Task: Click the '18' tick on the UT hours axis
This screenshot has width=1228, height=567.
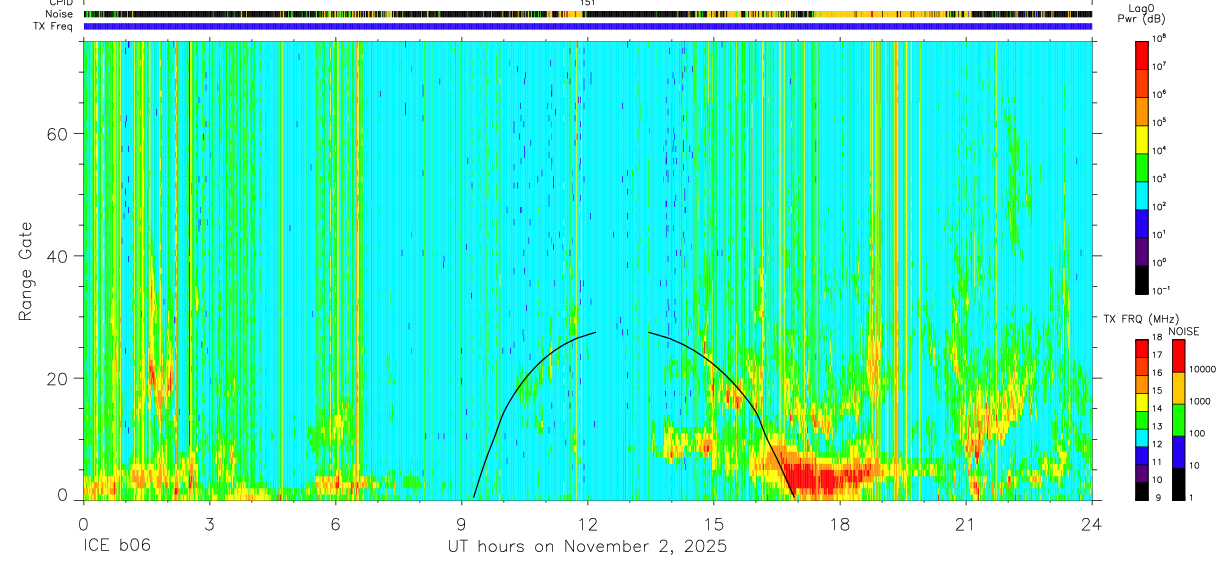Action: [x=840, y=524]
